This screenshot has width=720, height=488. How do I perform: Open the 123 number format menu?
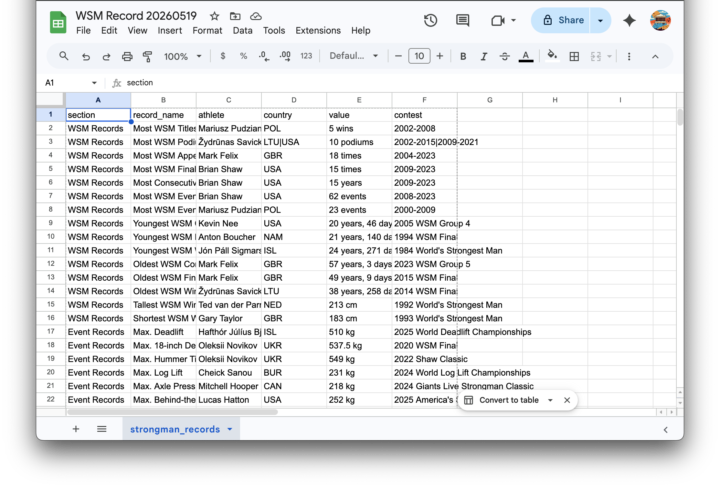tap(306, 56)
